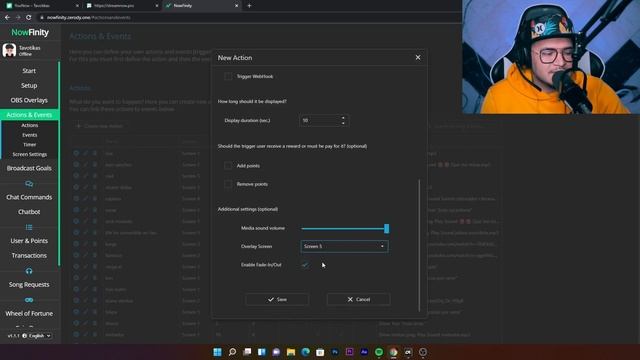Image resolution: width=640 pixels, height=360 pixels.
Task: Launch Microsoft Edge from the taskbar
Action: click(305, 352)
